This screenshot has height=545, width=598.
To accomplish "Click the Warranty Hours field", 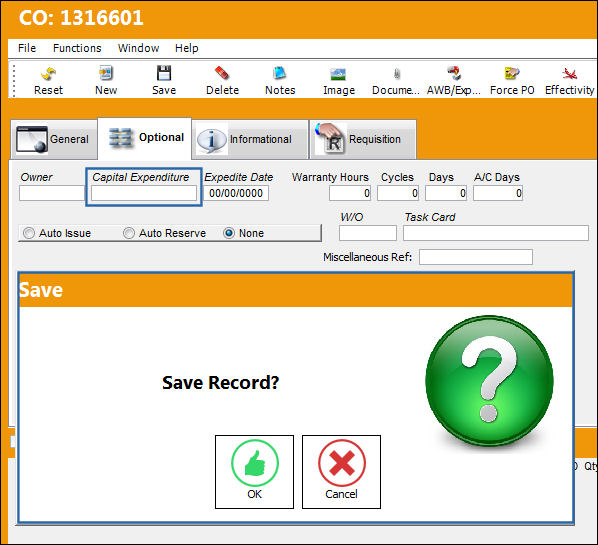I will point(350,193).
